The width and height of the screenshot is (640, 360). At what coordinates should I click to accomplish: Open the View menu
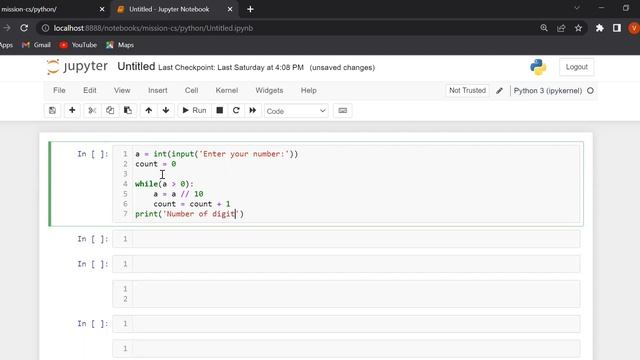pos(122,90)
